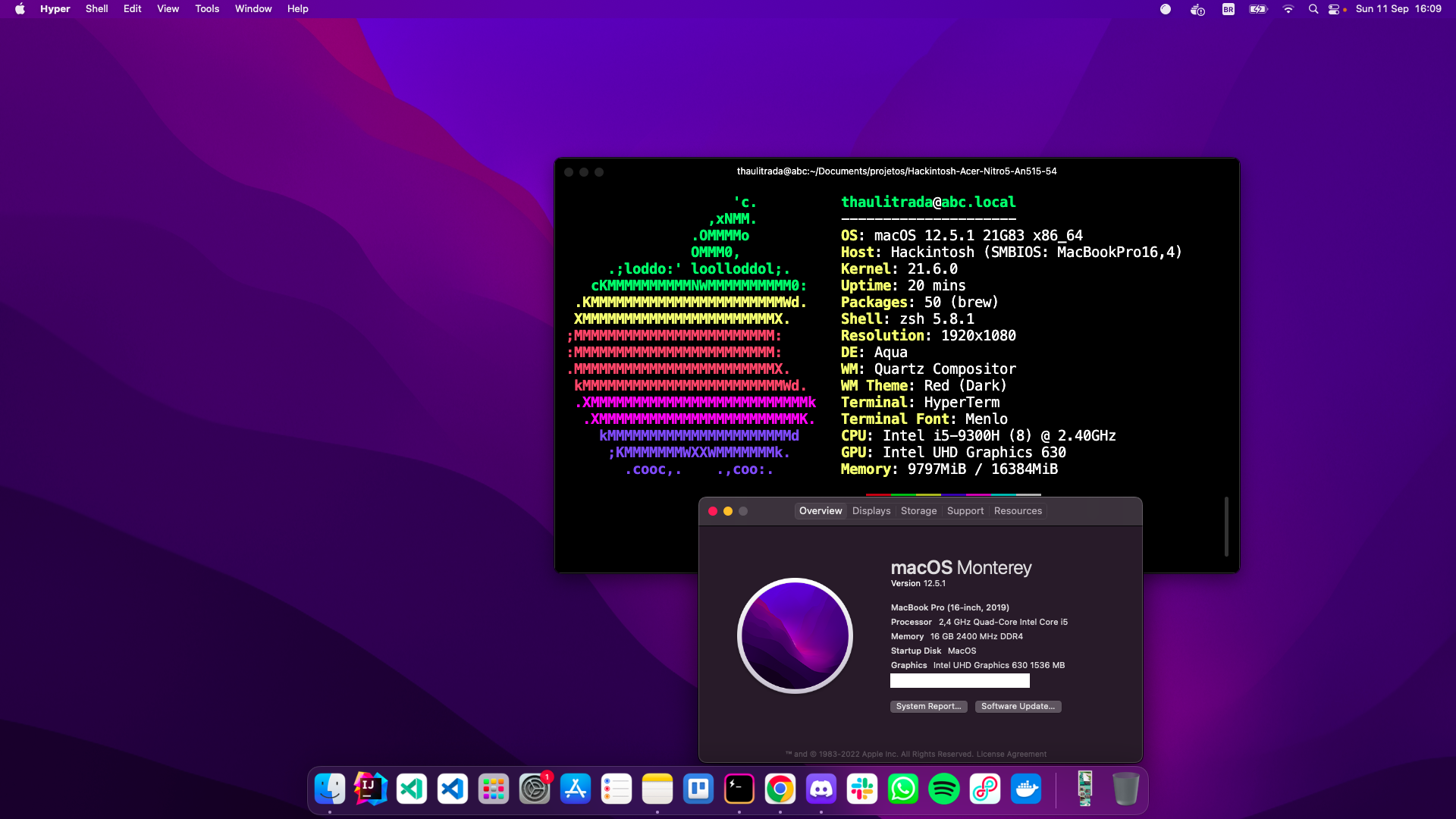Open BR keyboard input source menu
Screen dimensions: 1456x819
point(1228,9)
